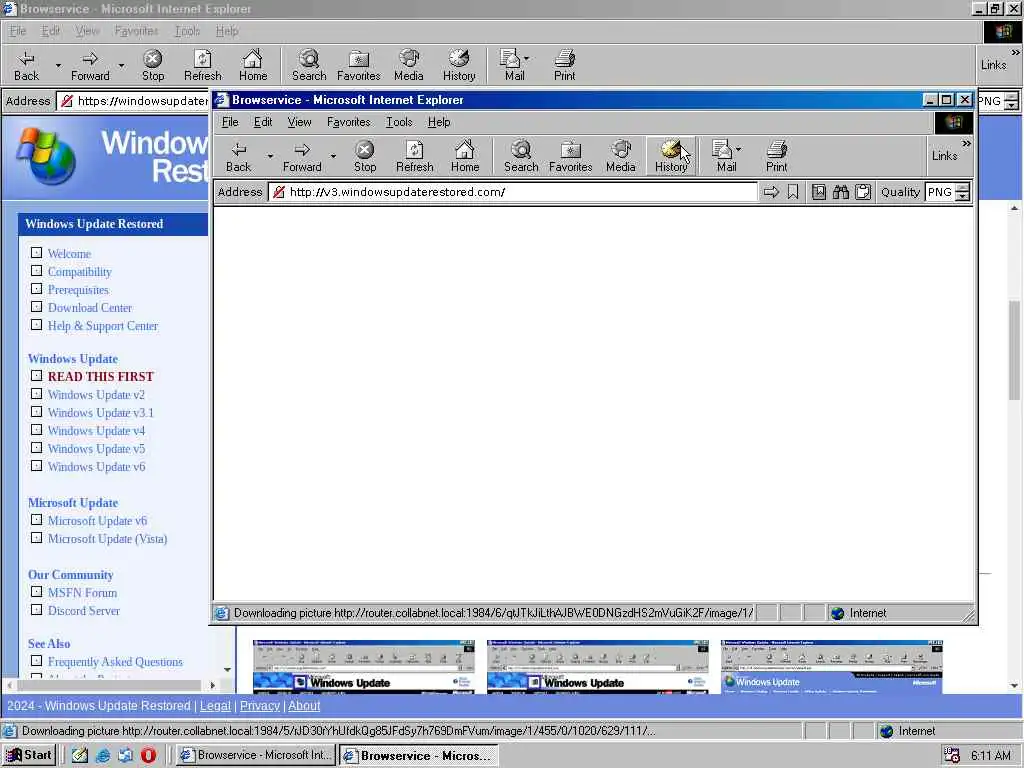Launch Opera from the quick launch bar
The width and height of the screenshot is (1024, 768).
[148, 755]
